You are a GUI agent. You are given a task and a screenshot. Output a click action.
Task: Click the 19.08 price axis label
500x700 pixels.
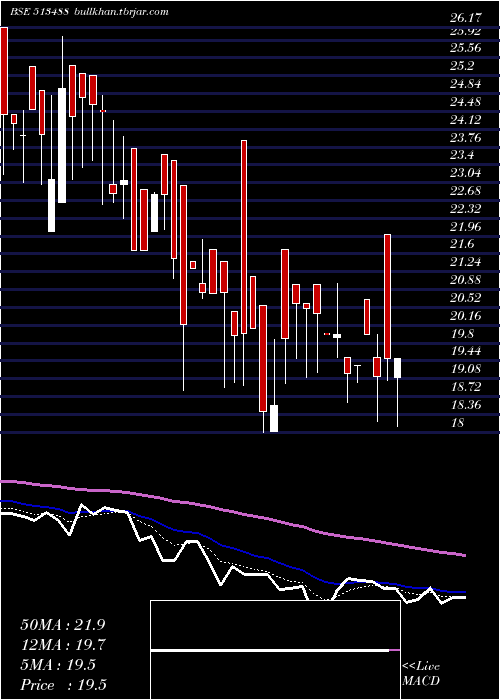point(466,369)
